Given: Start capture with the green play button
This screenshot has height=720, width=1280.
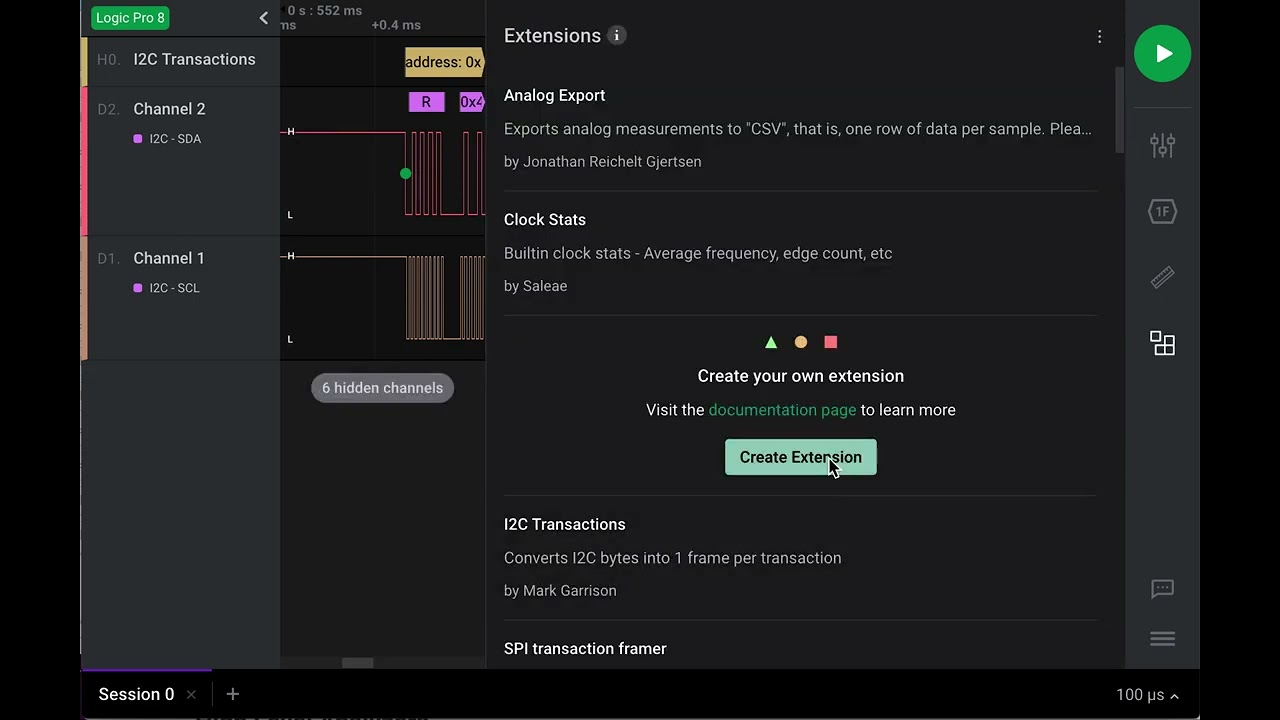Looking at the screenshot, I should tap(1162, 54).
